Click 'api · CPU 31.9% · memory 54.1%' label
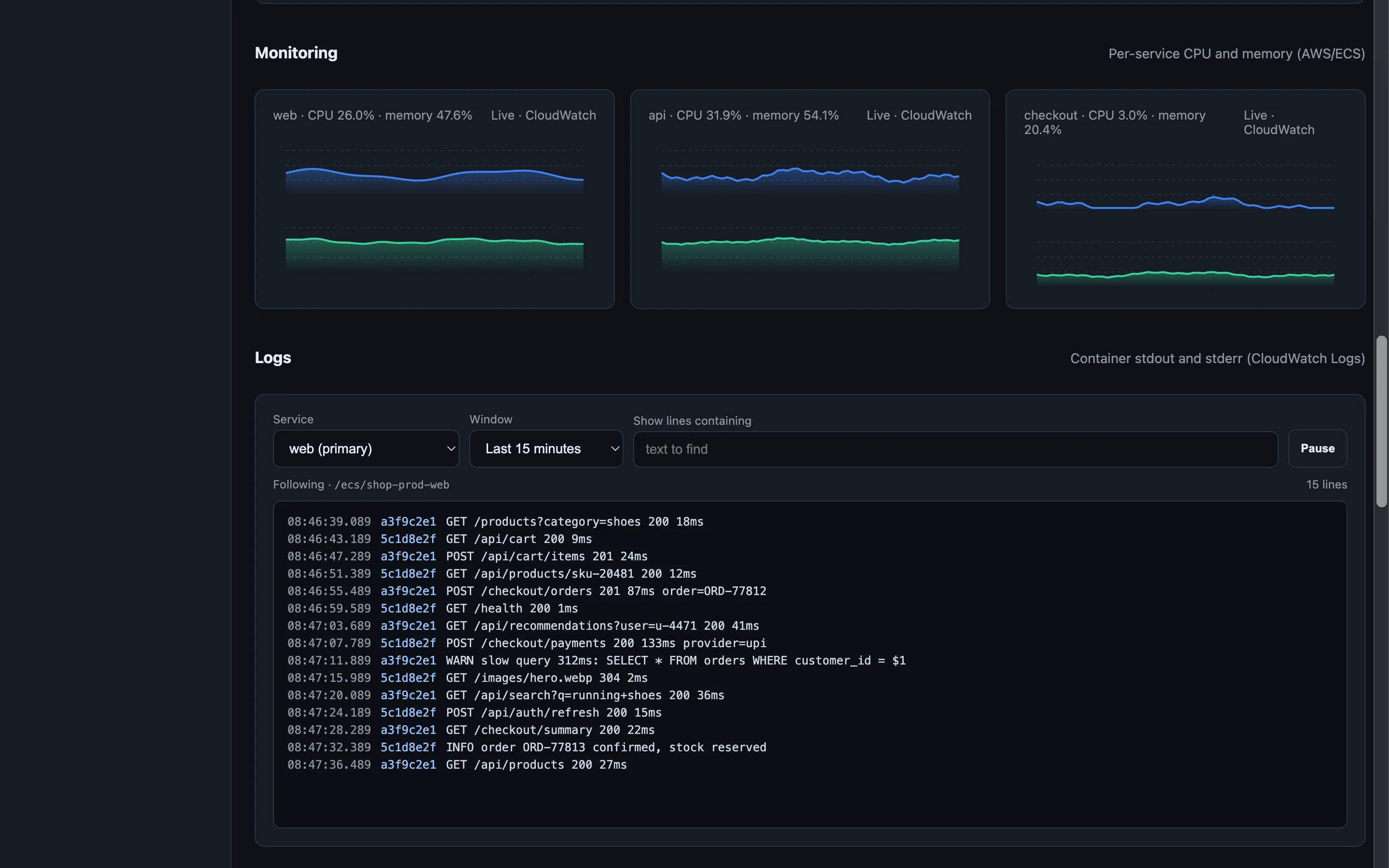The image size is (1389, 868). coord(743,115)
